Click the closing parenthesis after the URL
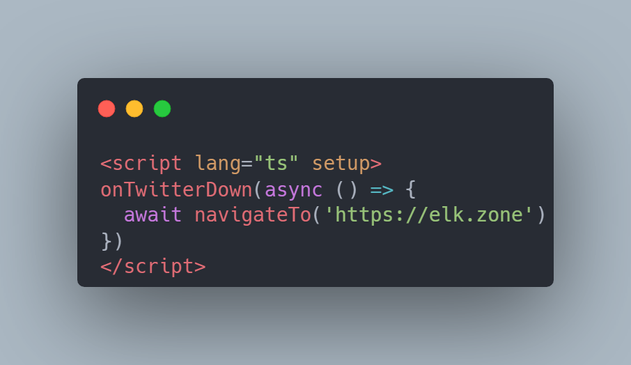This screenshot has height=365, width=631. (x=541, y=215)
